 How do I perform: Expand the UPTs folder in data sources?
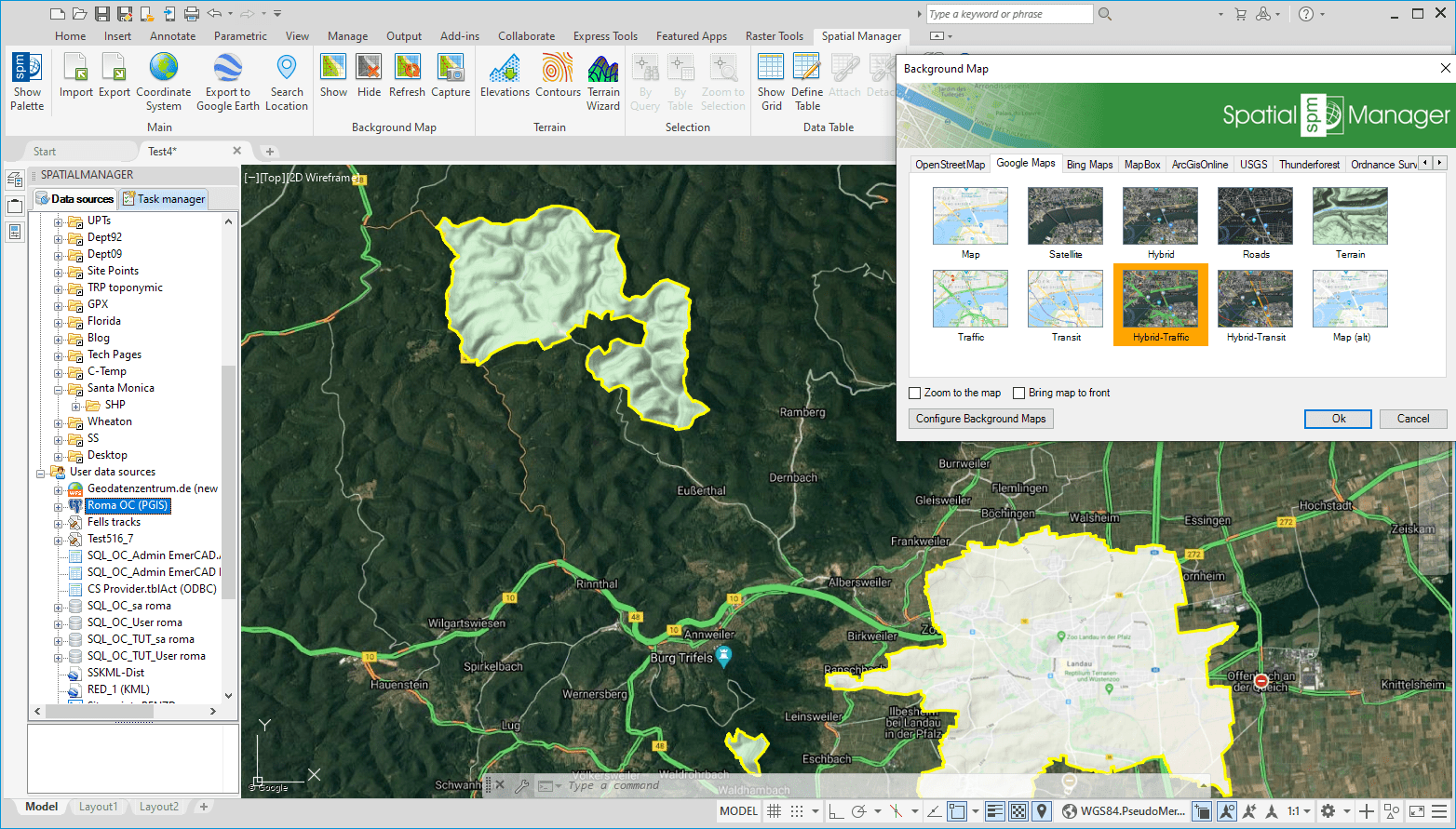coord(59,221)
